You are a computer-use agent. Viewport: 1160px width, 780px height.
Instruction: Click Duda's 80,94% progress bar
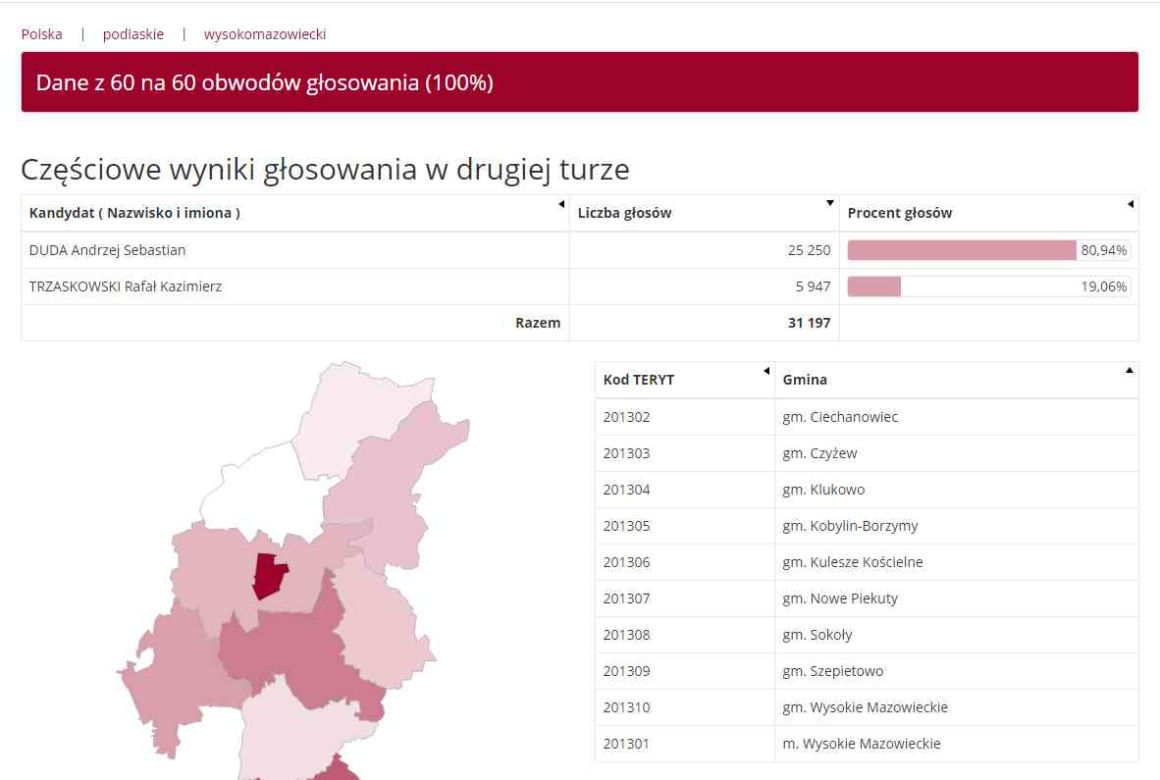pos(989,250)
